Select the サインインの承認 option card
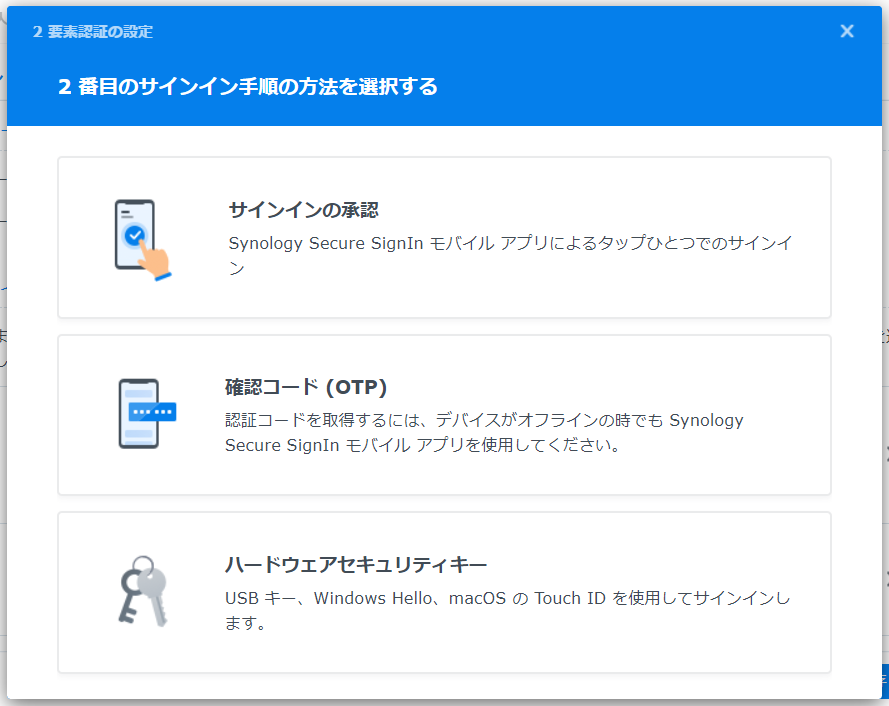This screenshot has height=706, width=889. [x=444, y=238]
